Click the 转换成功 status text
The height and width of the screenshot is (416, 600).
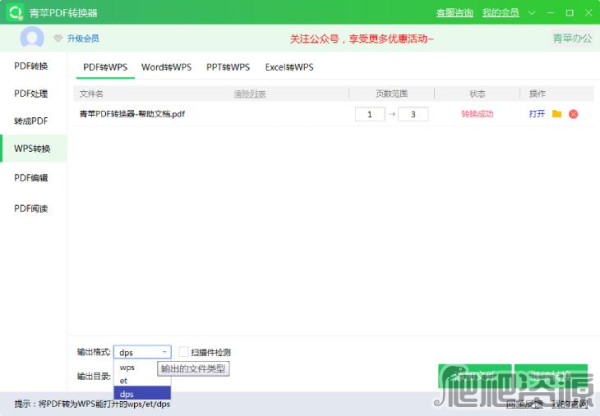pos(477,114)
